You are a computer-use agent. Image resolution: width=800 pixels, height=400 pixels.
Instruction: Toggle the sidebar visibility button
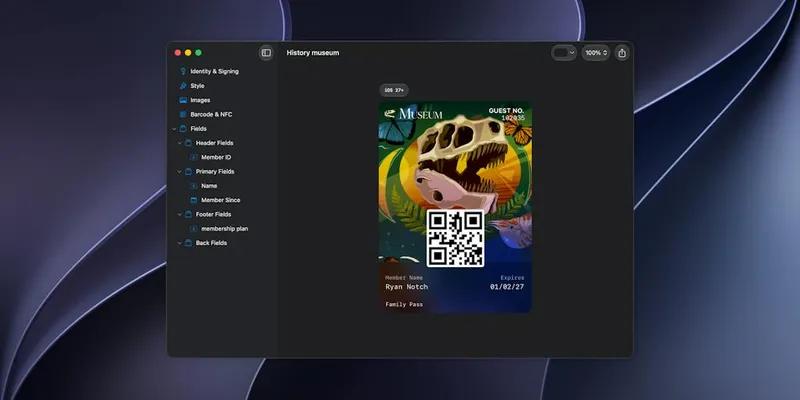tap(266, 53)
